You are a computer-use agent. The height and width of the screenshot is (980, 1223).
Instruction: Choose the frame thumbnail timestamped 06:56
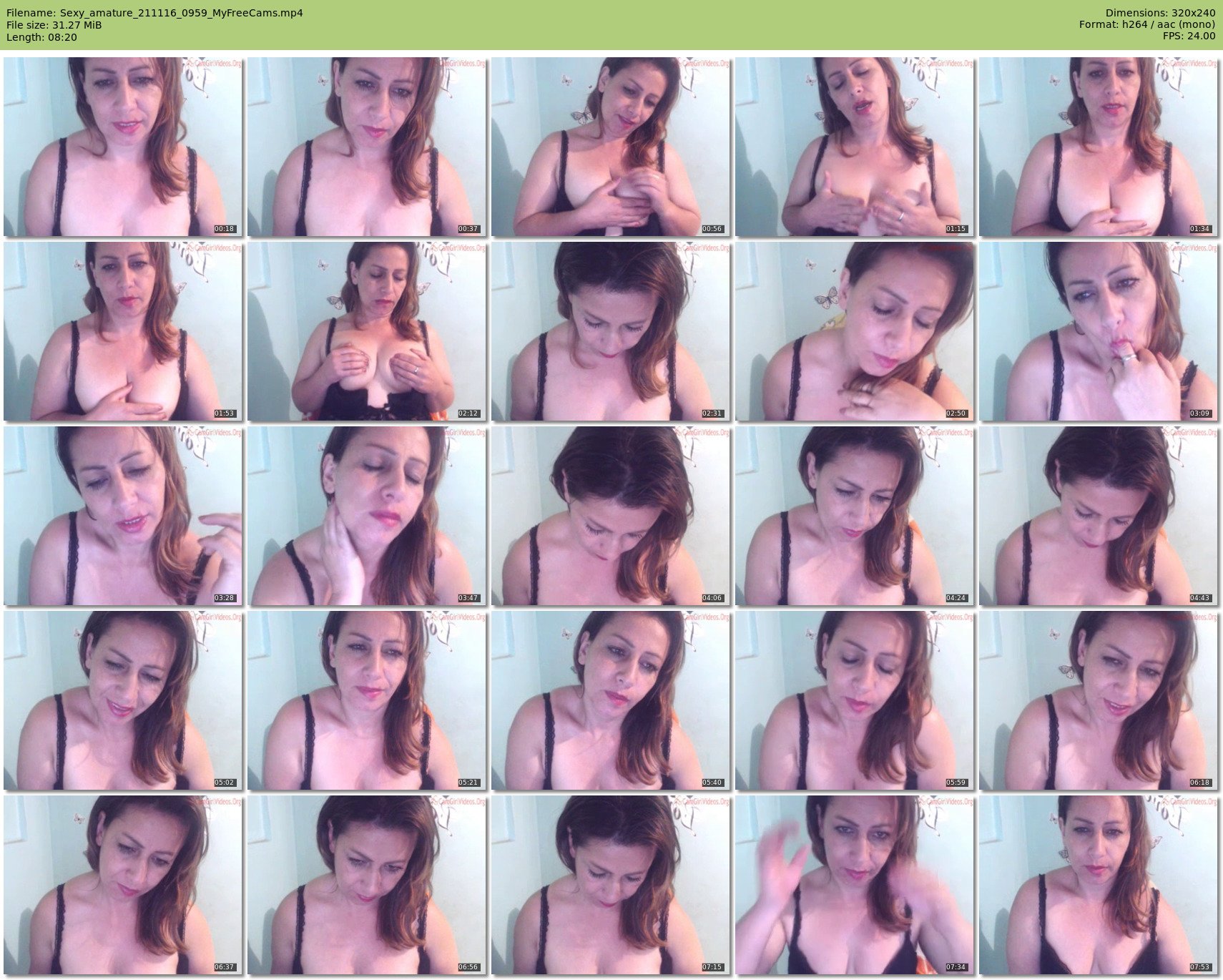[x=367, y=885]
